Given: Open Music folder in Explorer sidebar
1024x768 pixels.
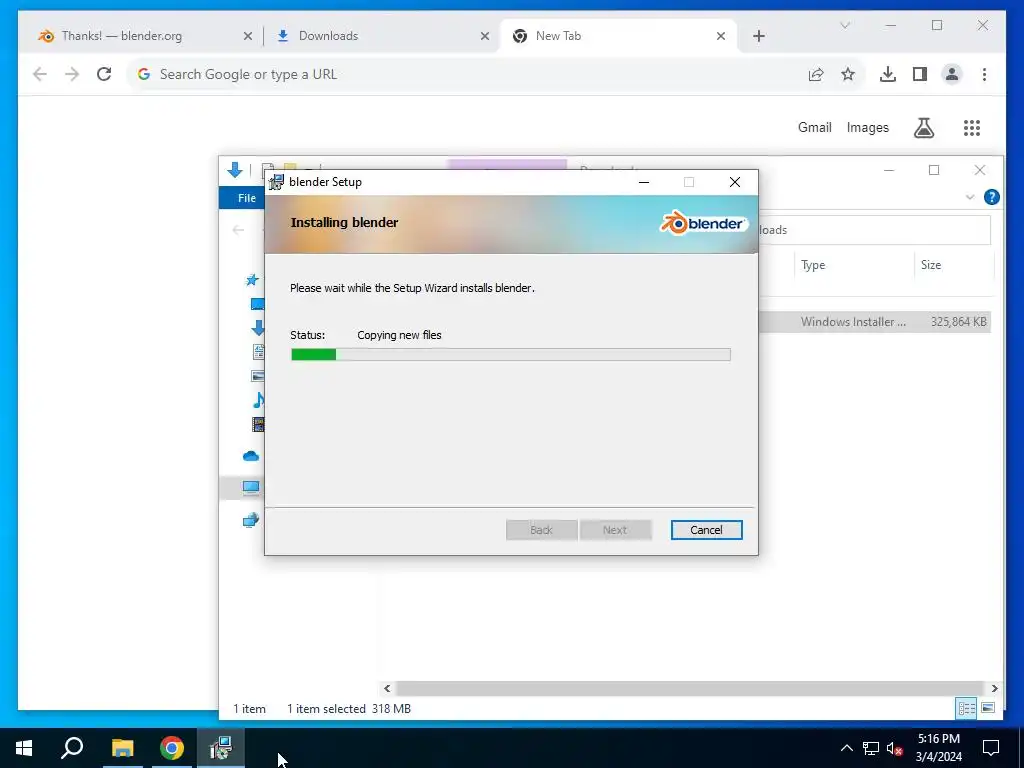Looking at the screenshot, I should 259,400.
